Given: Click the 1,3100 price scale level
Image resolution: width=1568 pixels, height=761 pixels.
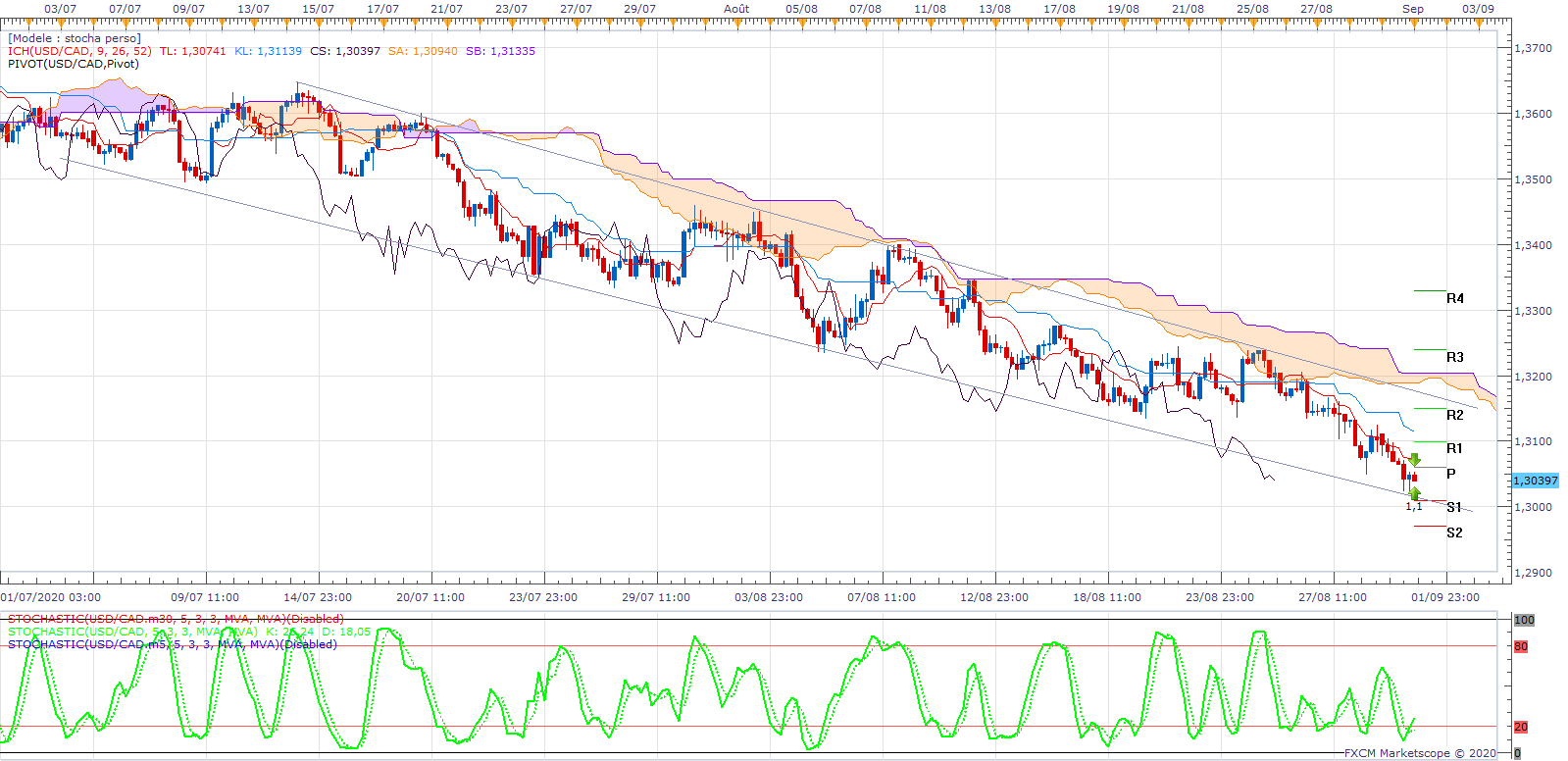Looking at the screenshot, I should [1533, 441].
